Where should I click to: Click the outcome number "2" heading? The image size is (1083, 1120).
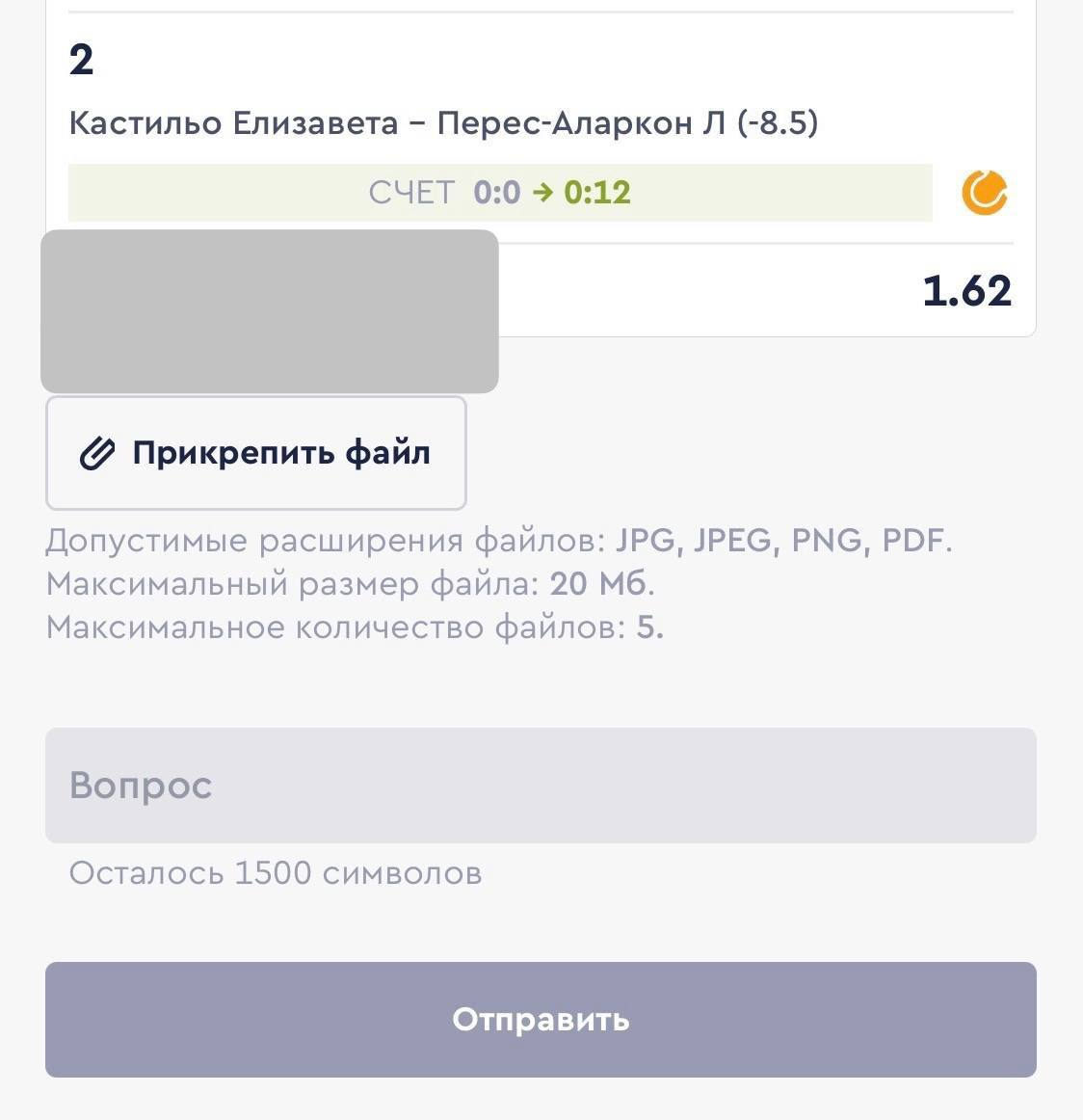pyautogui.click(x=82, y=60)
